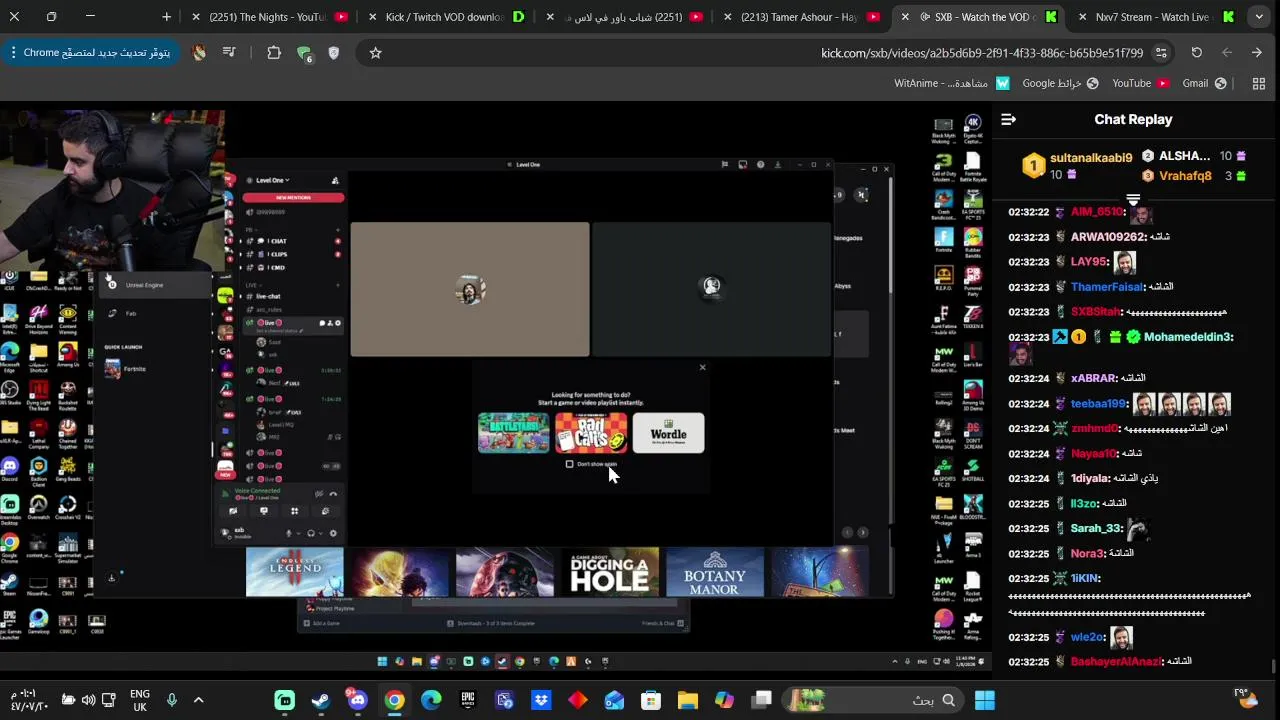This screenshot has height=720, width=1280.
Task: Open Discord inbox icon in title bar
Action: click(x=742, y=165)
